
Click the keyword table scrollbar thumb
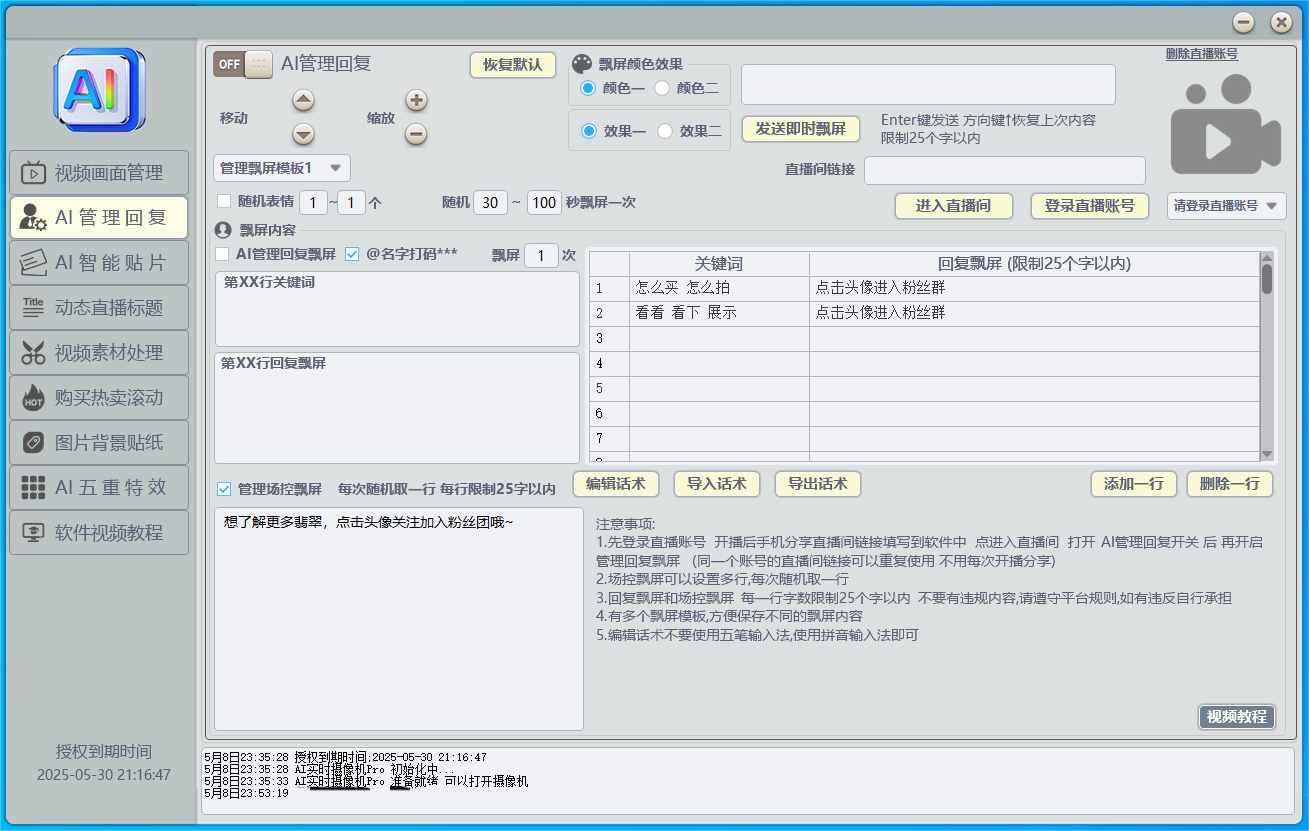click(x=1267, y=278)
